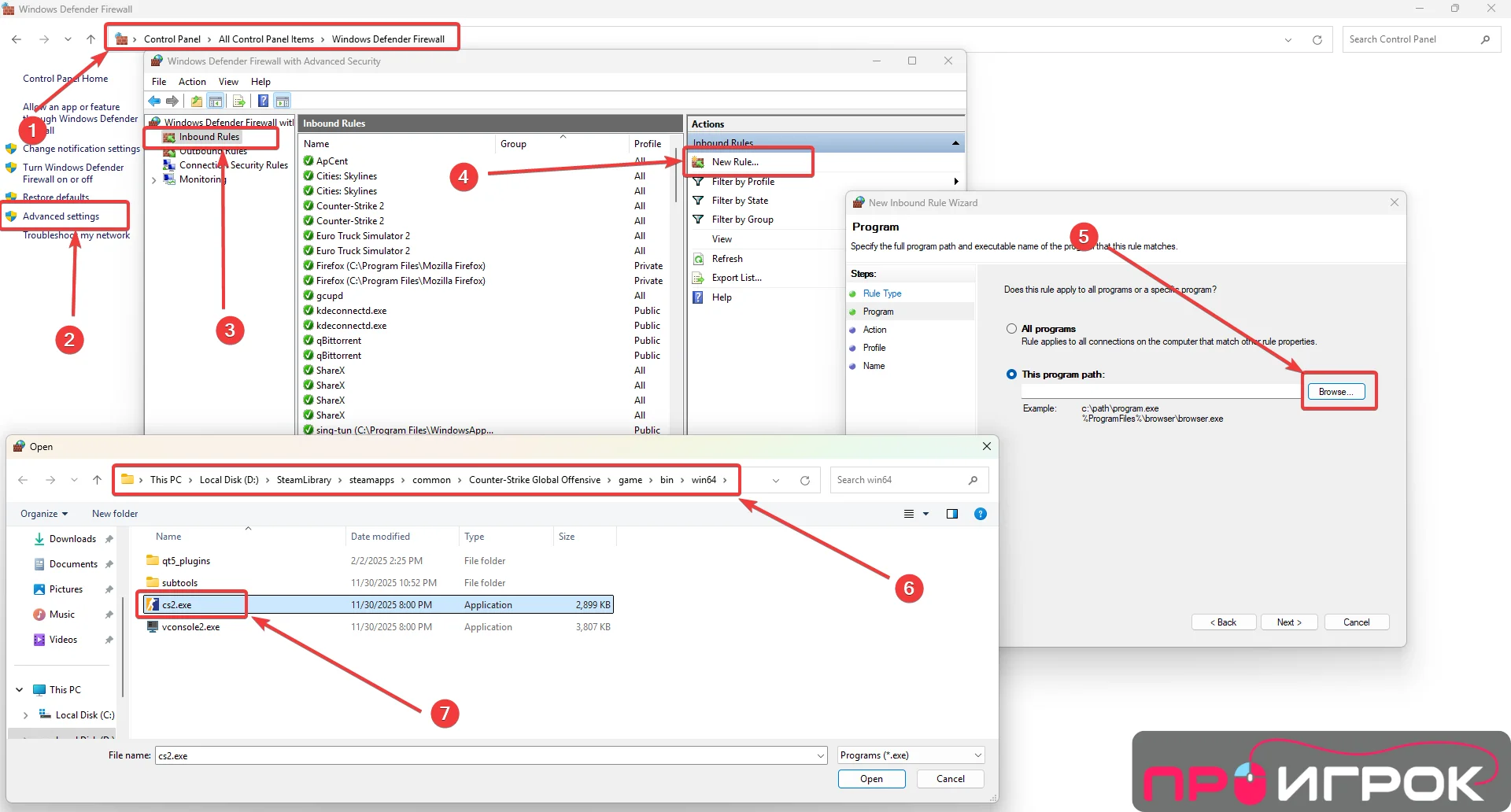
Task: Click the Export List toolbar icon
Action: point(239,101)
